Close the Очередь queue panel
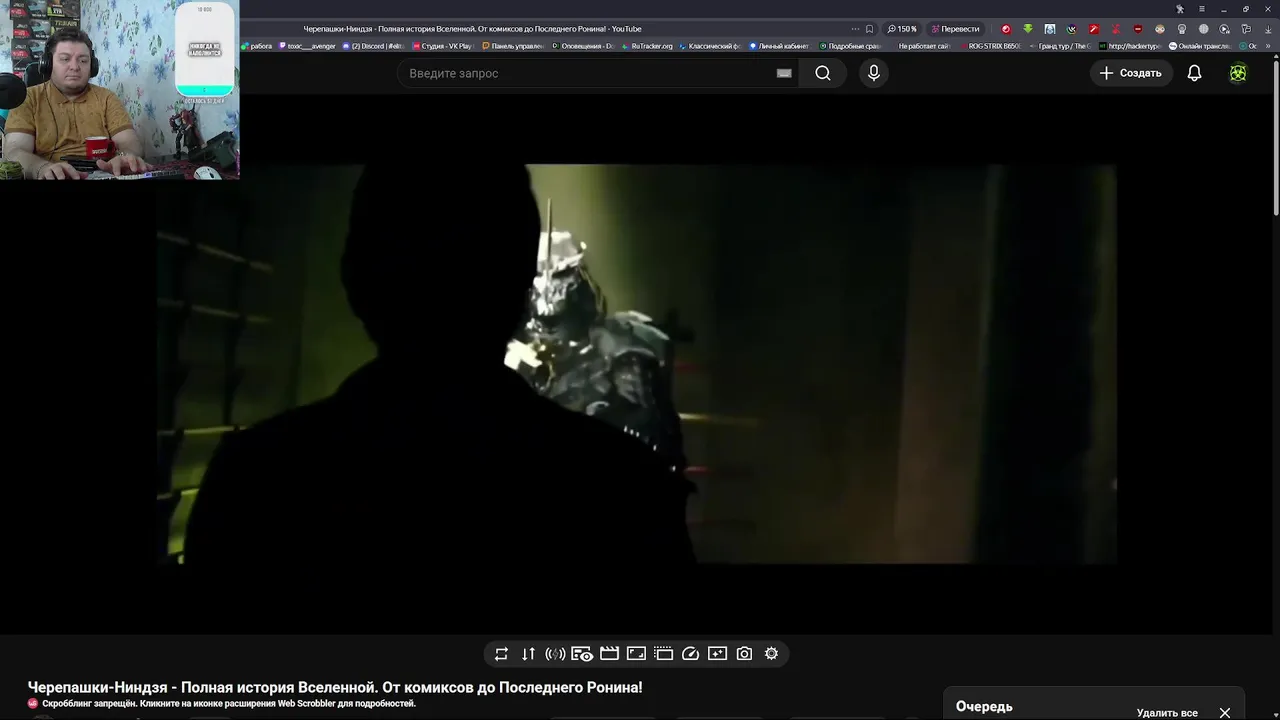Image resolution: width=1280 pixels, height=720 pixels. click(x=1225, y=712)
